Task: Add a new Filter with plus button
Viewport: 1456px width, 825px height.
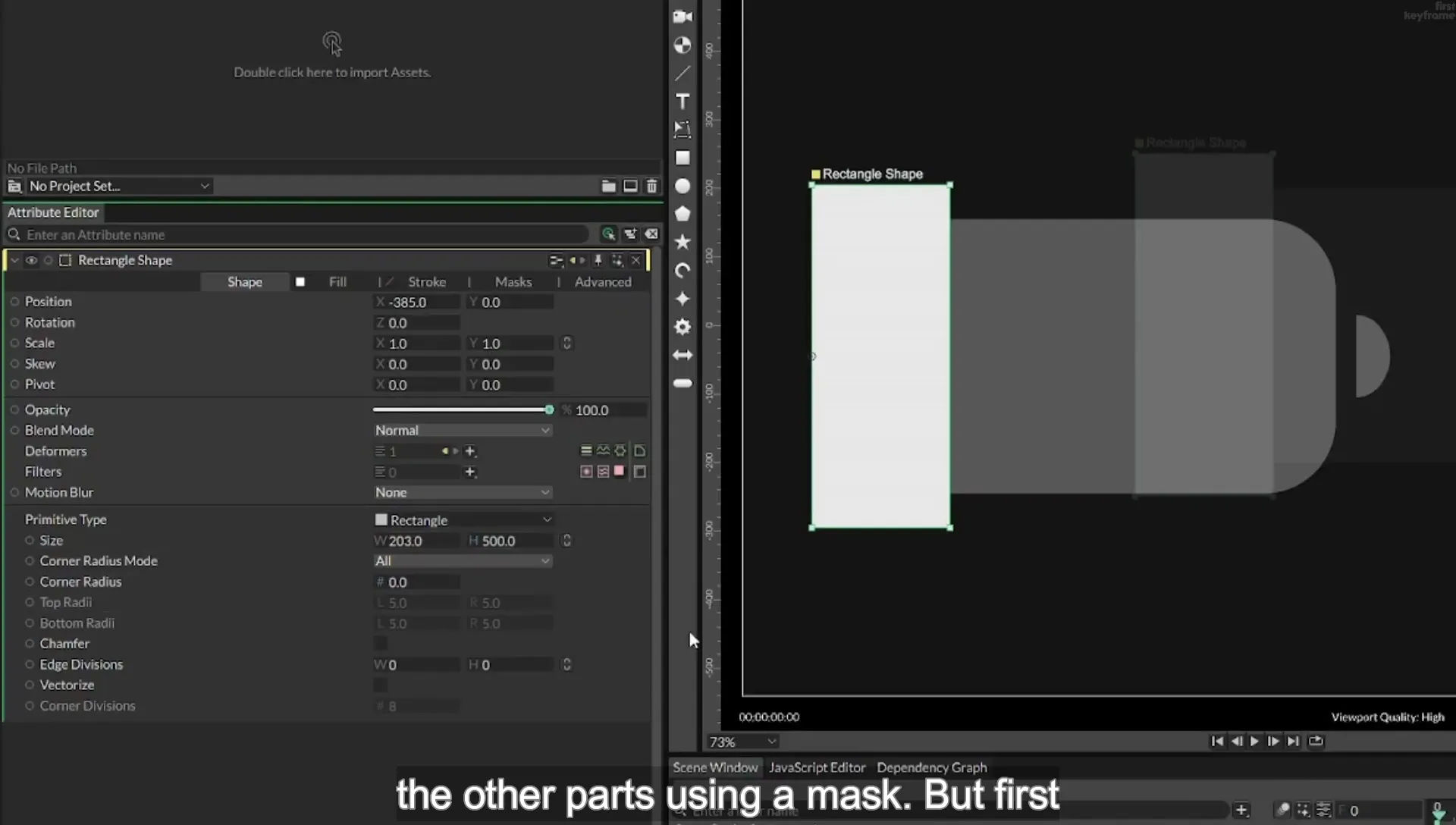Action: 470,472
